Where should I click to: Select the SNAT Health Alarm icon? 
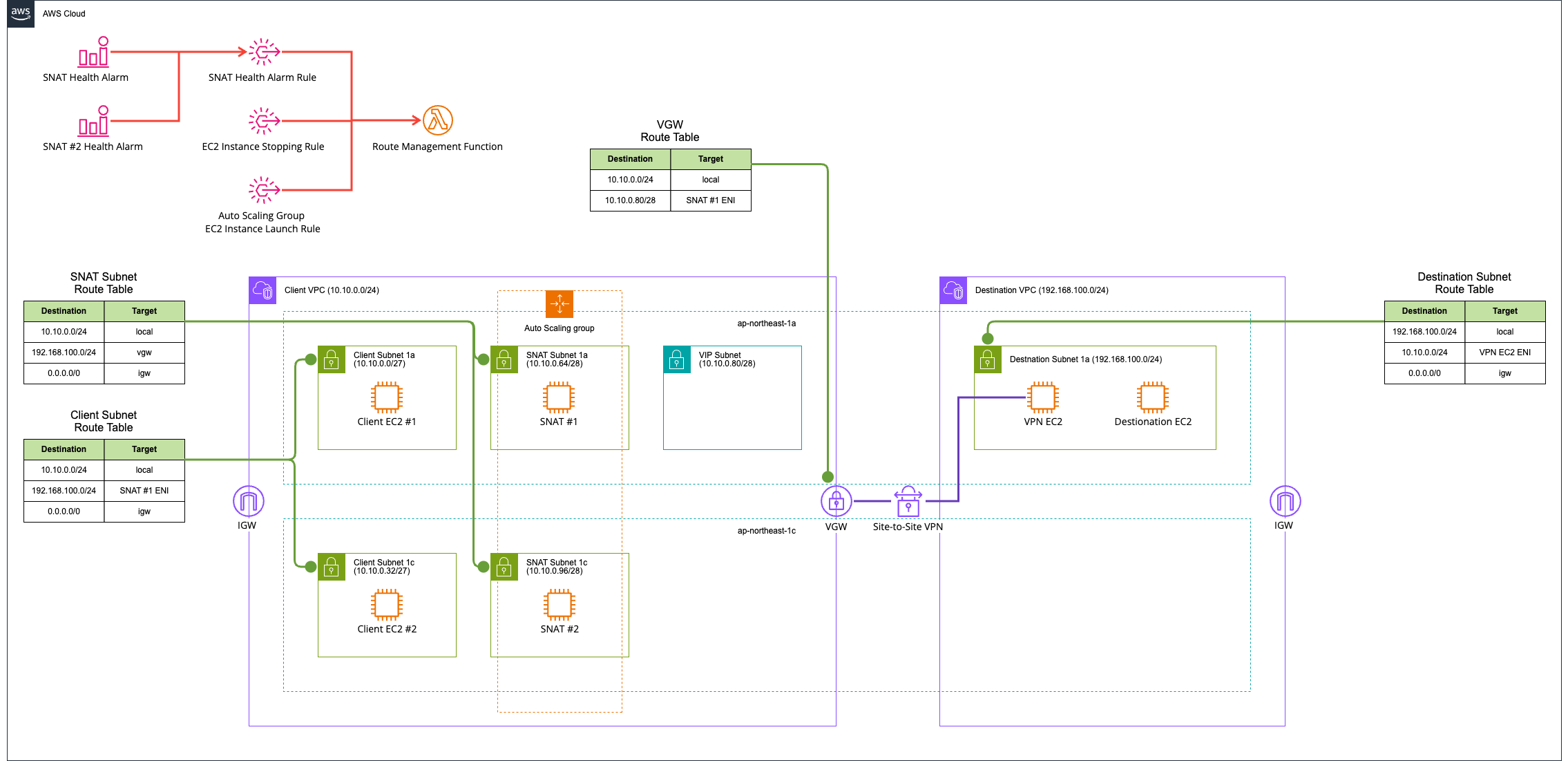pyautogui.click(x=93, y=52)
